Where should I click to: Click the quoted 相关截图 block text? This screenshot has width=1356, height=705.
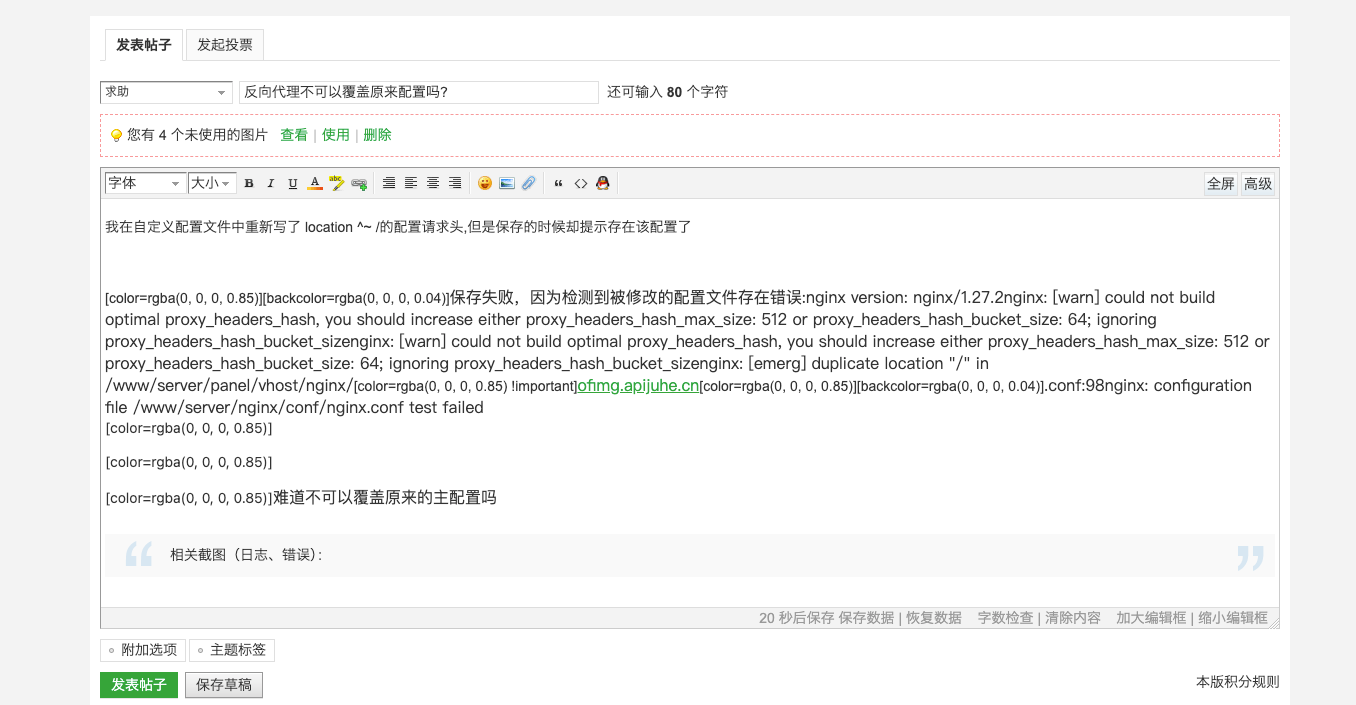coord(246,554)
